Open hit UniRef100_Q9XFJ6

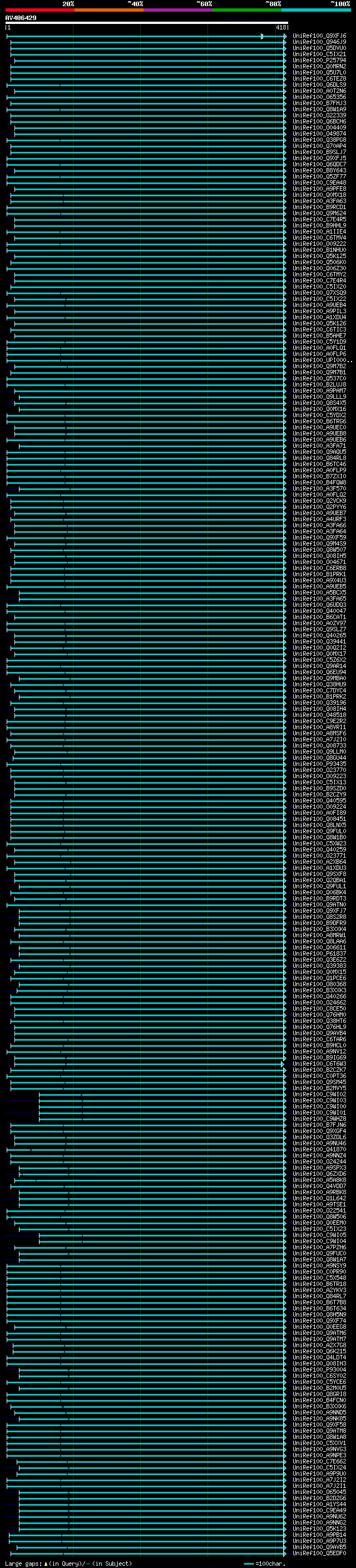coord(319,36)
